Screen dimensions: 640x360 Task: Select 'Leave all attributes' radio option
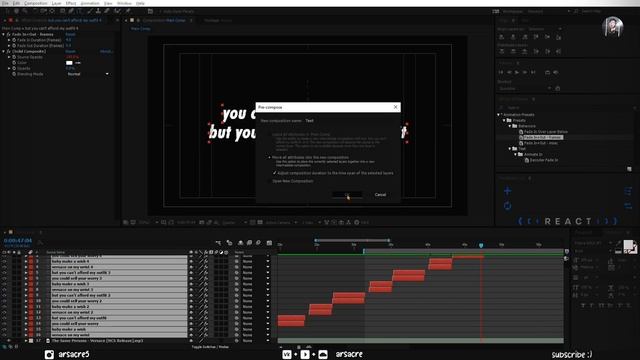pos(269,134)
